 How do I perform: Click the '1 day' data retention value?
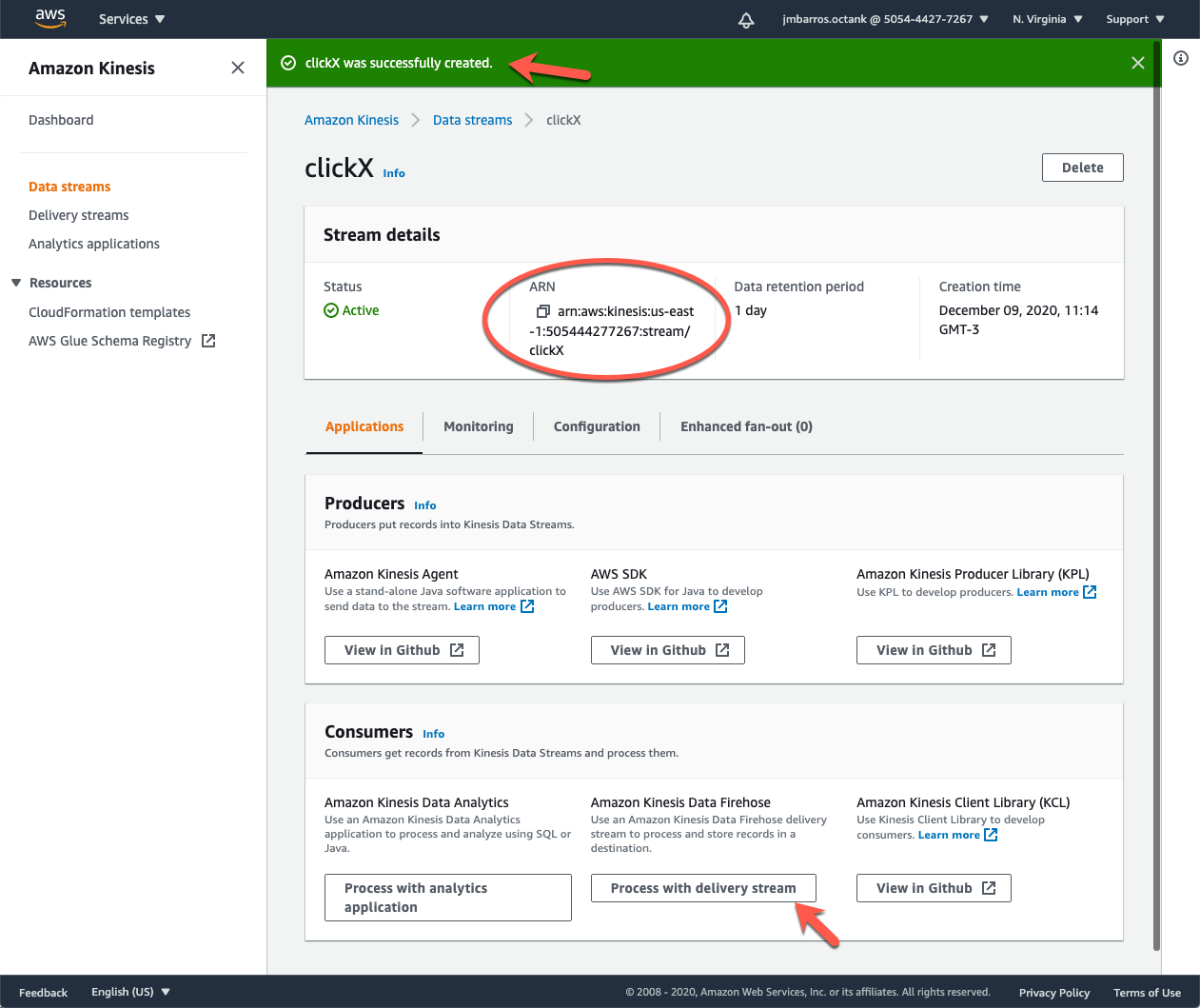point(751,310)
